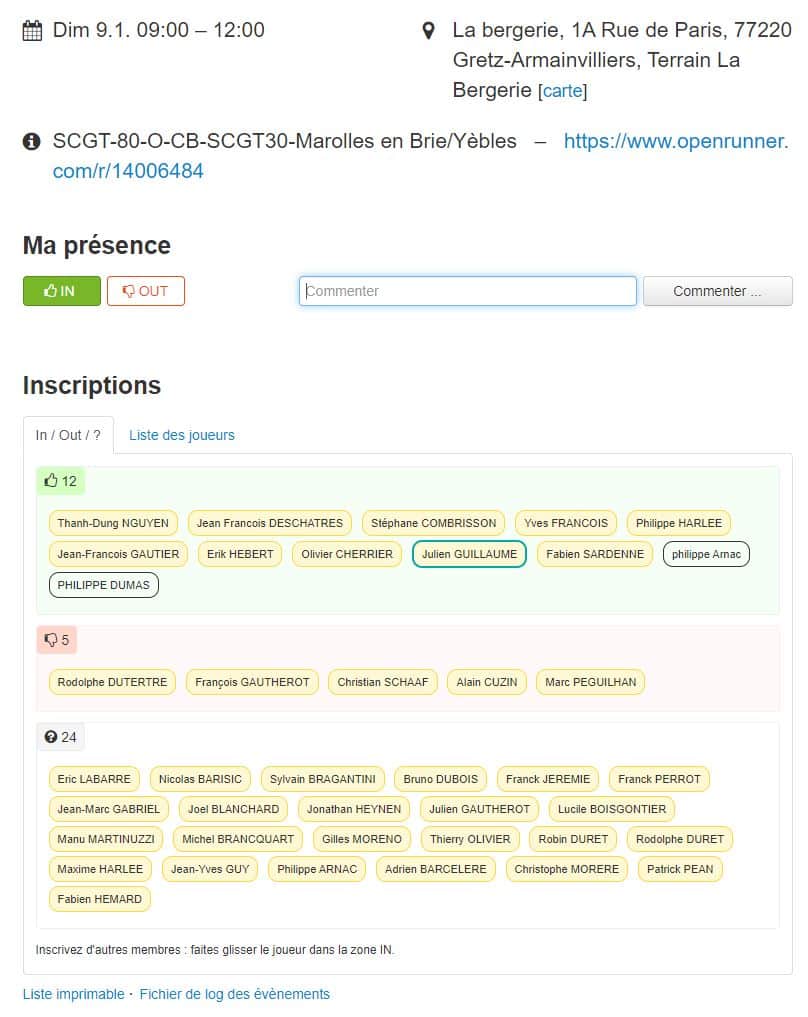This screenshot has height=1017, width=808.
Task: Click the thumbs-up count badge showing 12
Action: [x=61, y=481]
